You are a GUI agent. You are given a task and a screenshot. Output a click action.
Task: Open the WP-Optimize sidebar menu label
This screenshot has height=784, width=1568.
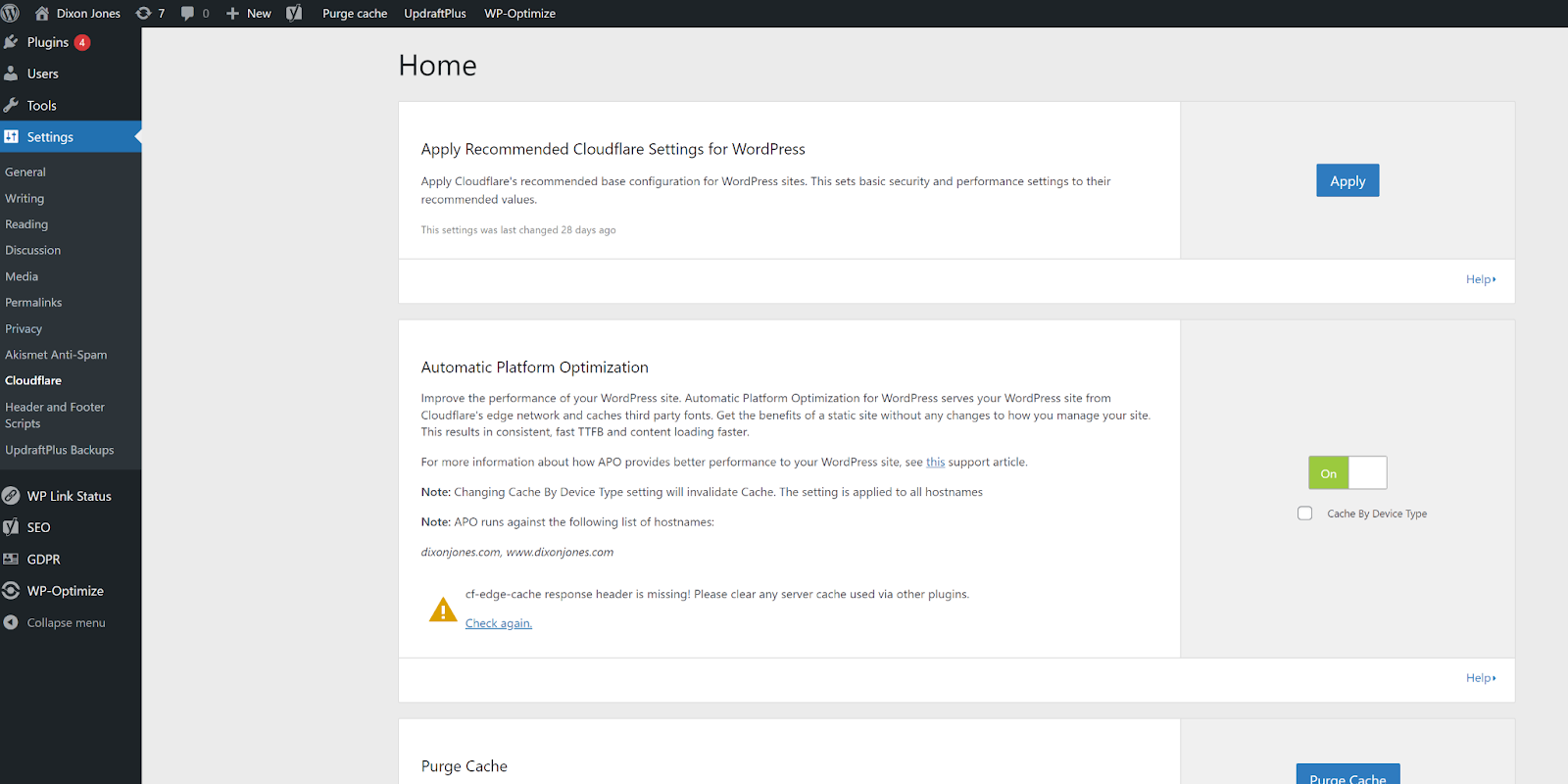(x=66, y=591)
